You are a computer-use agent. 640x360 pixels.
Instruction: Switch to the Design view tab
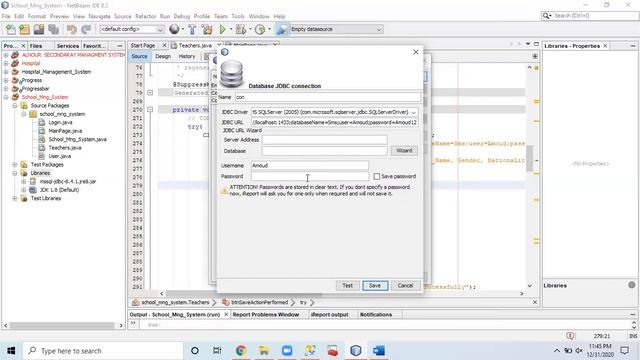pyautogui.click(x=163, y=56)
